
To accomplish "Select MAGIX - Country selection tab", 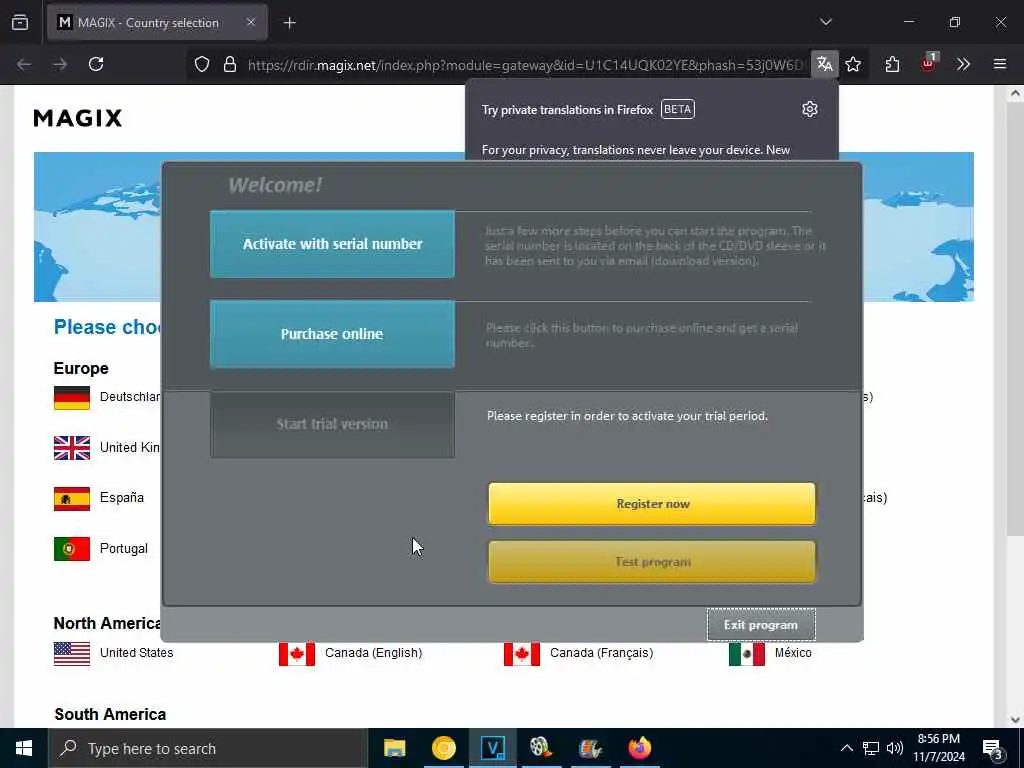I will [x=157, y=23].
